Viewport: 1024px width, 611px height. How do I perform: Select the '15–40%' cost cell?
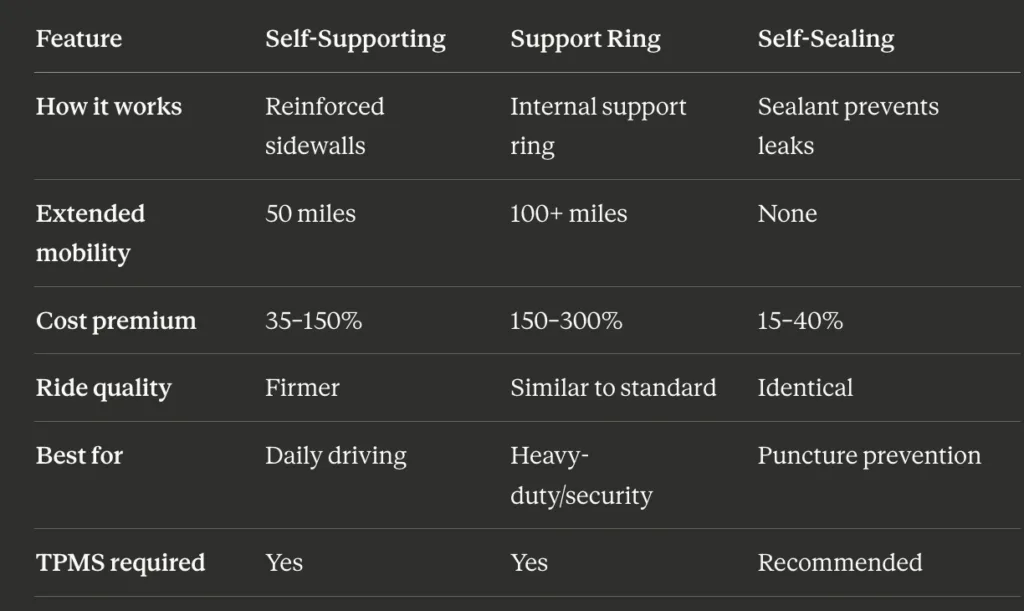pyautogui.click(x=800, y=321)
